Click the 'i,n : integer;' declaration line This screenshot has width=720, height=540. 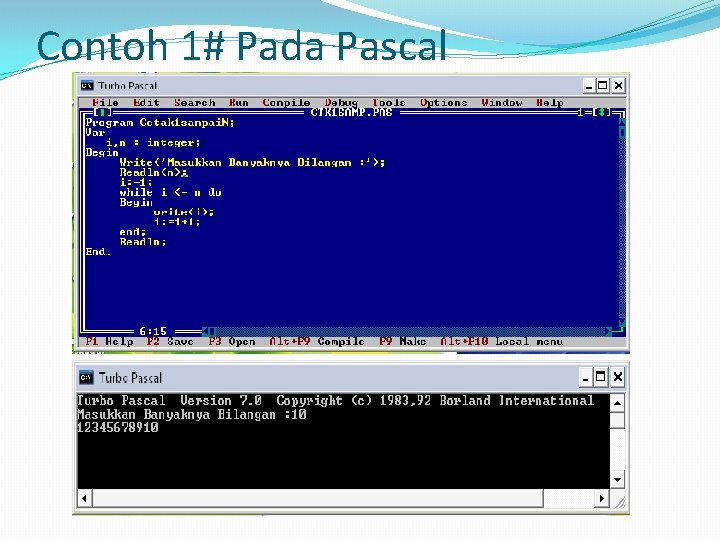click(153, 142)
